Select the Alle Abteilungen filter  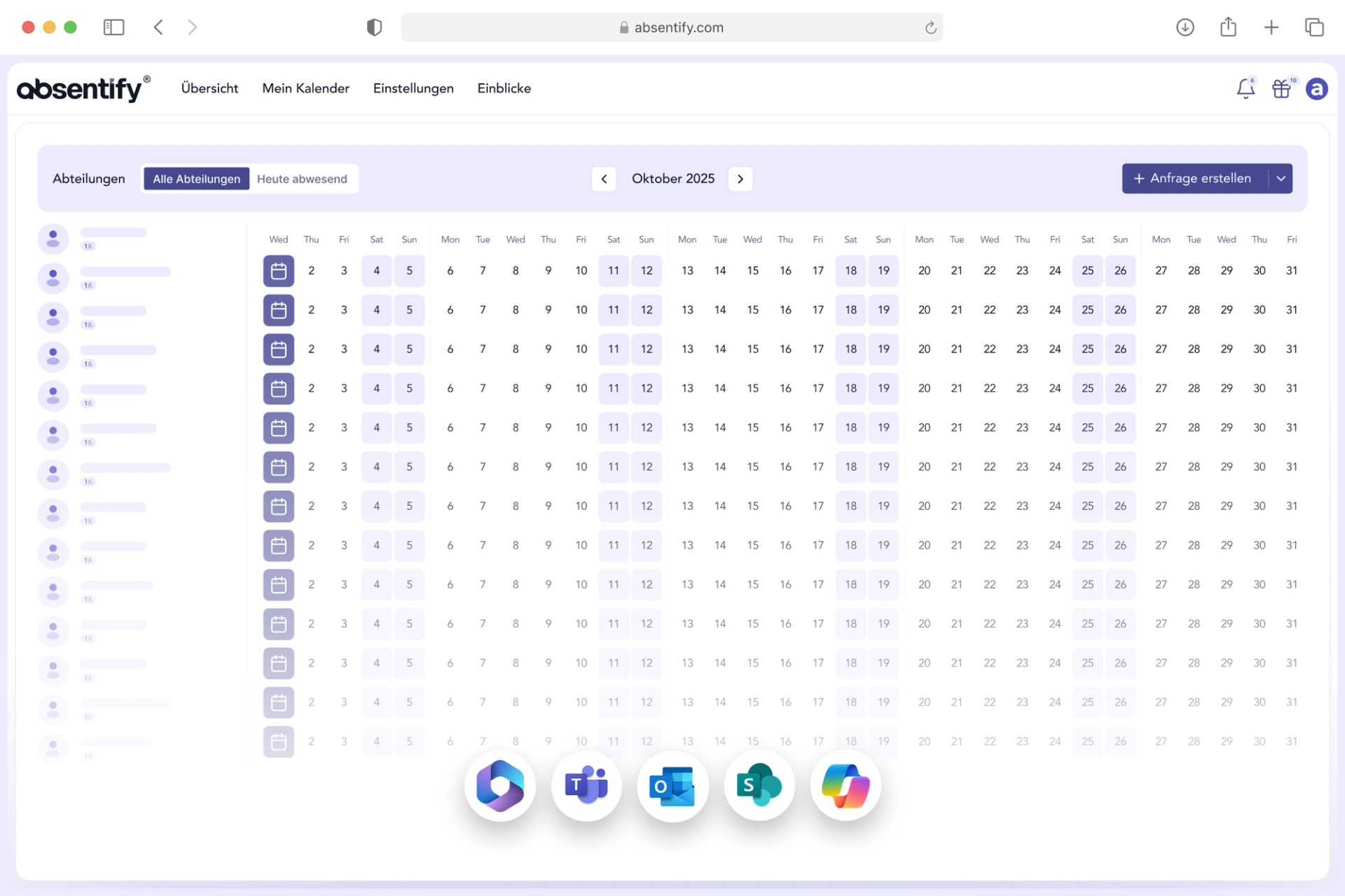click(196, 179)
